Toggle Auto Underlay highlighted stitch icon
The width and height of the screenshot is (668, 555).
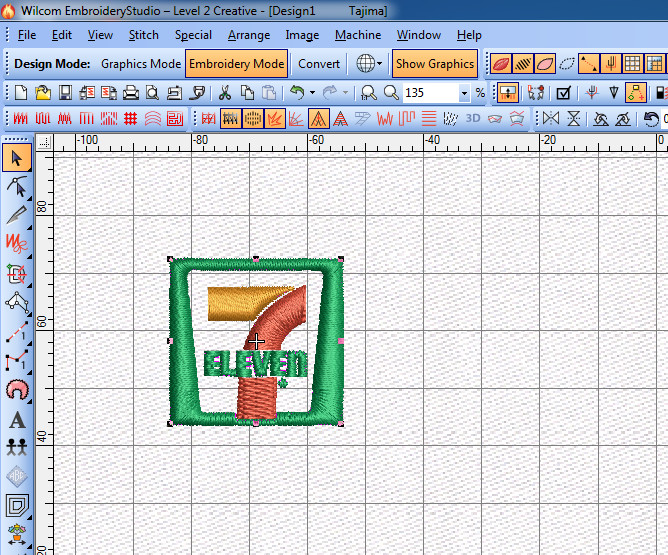pos(230,119)
